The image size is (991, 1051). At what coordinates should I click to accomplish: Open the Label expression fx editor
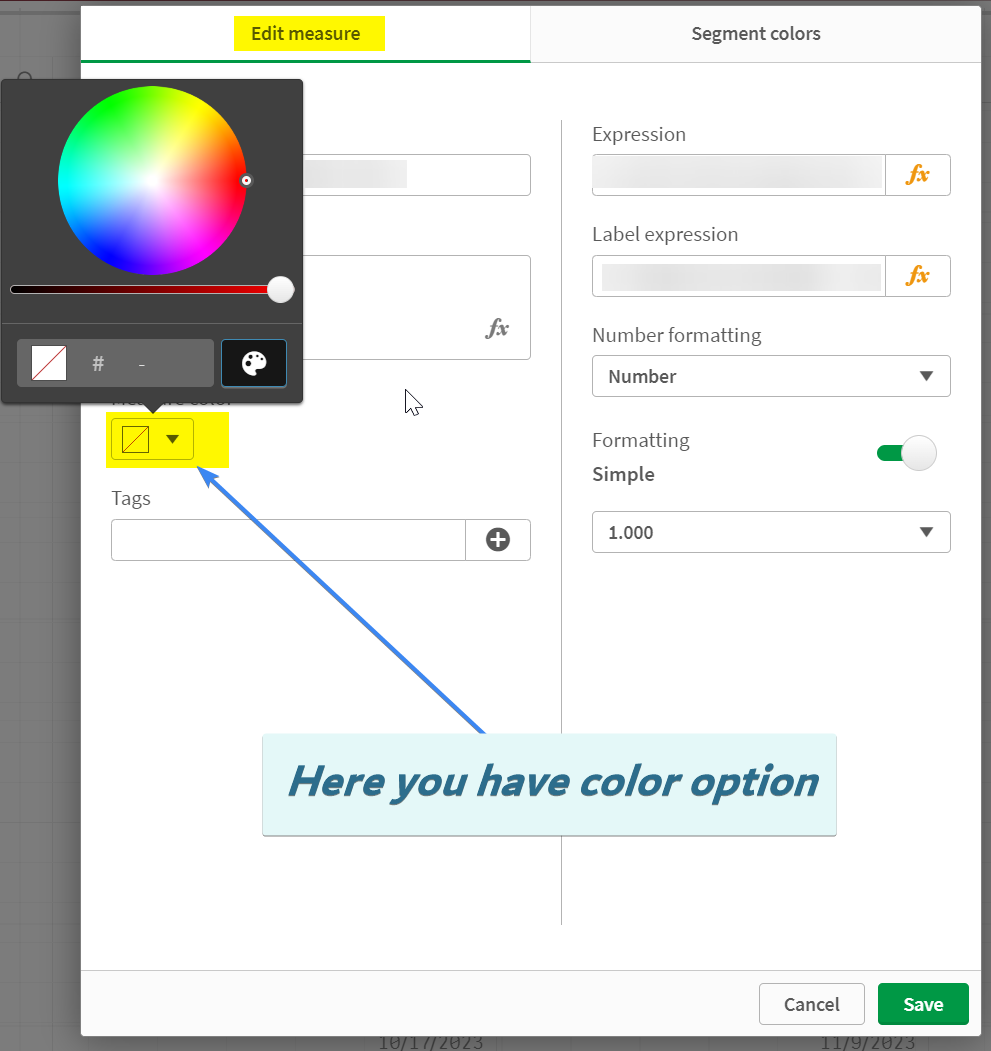tap(918, 276)
